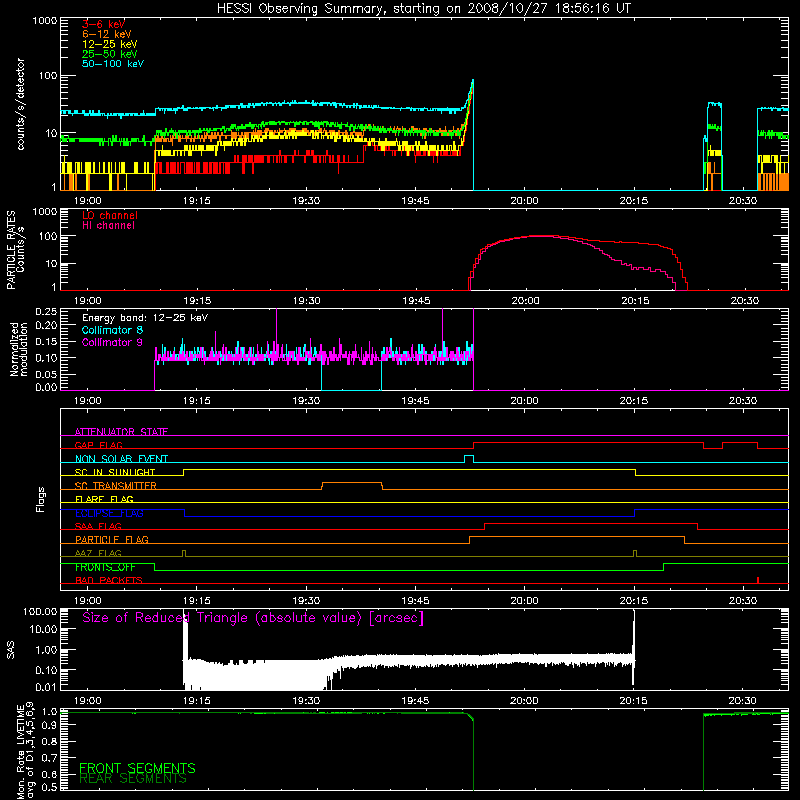
Task: Click the SC_TRANSMITTER flag label
Action: pos(115,486)
